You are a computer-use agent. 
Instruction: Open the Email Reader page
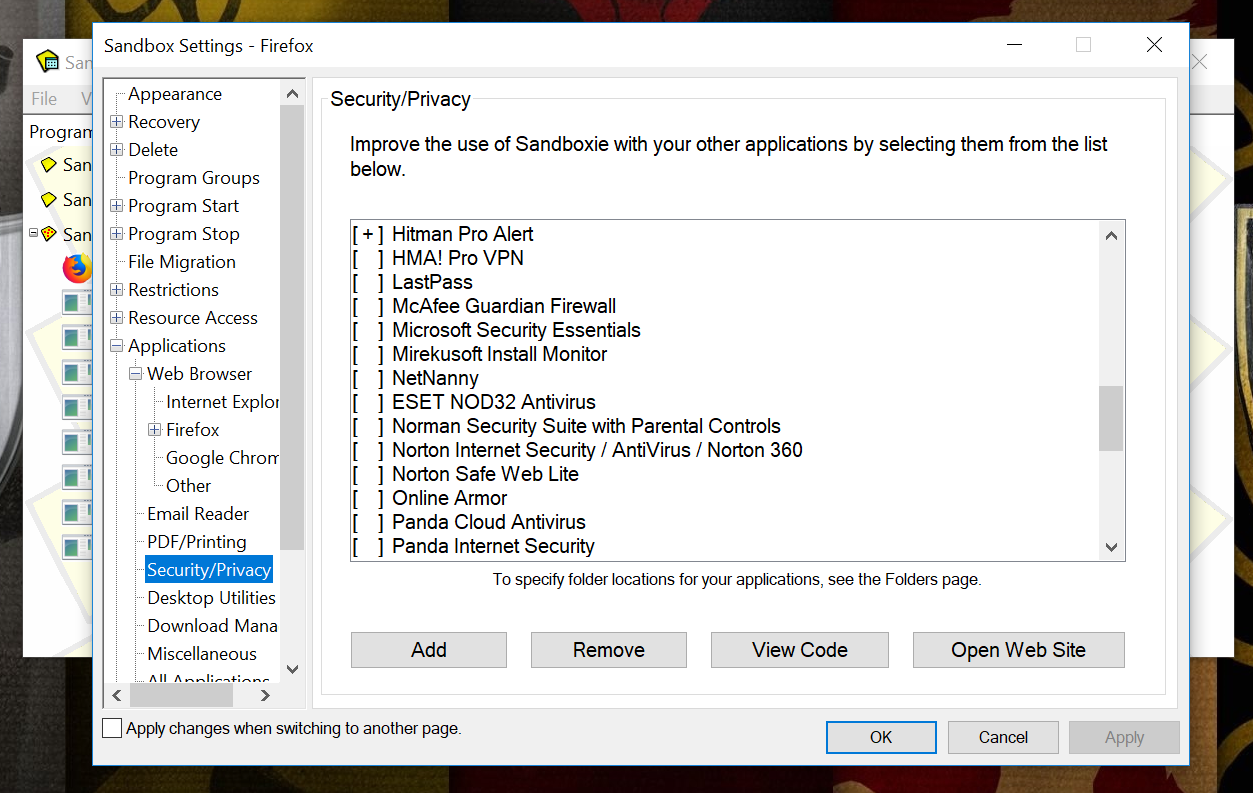click(x=198, y=514)
